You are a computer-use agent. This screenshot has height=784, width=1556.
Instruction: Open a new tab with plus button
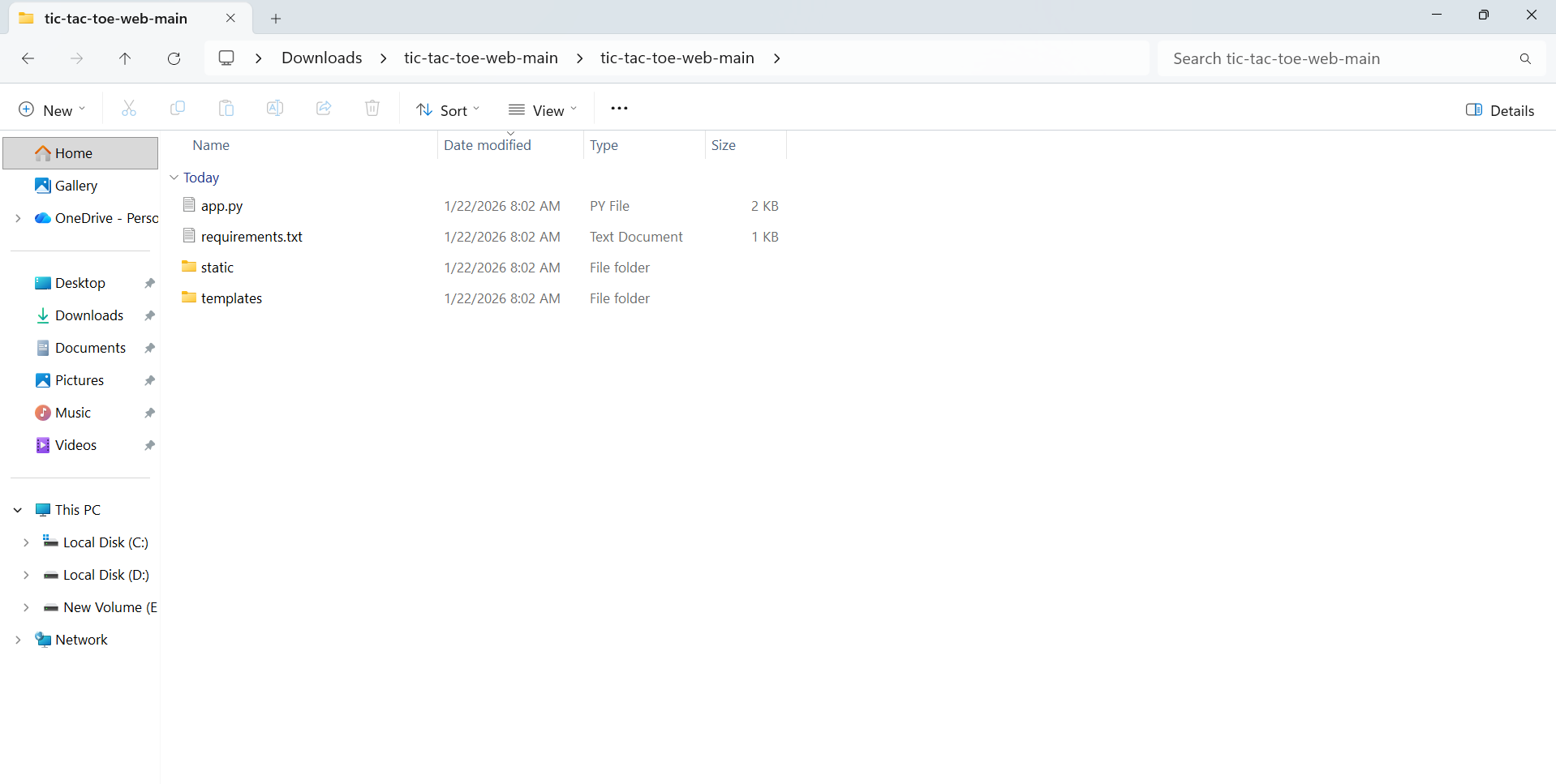coord(276,19)
